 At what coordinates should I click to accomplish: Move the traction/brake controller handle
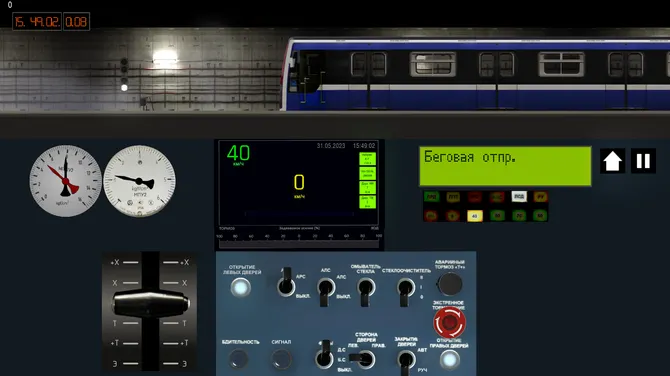(150, 304)
